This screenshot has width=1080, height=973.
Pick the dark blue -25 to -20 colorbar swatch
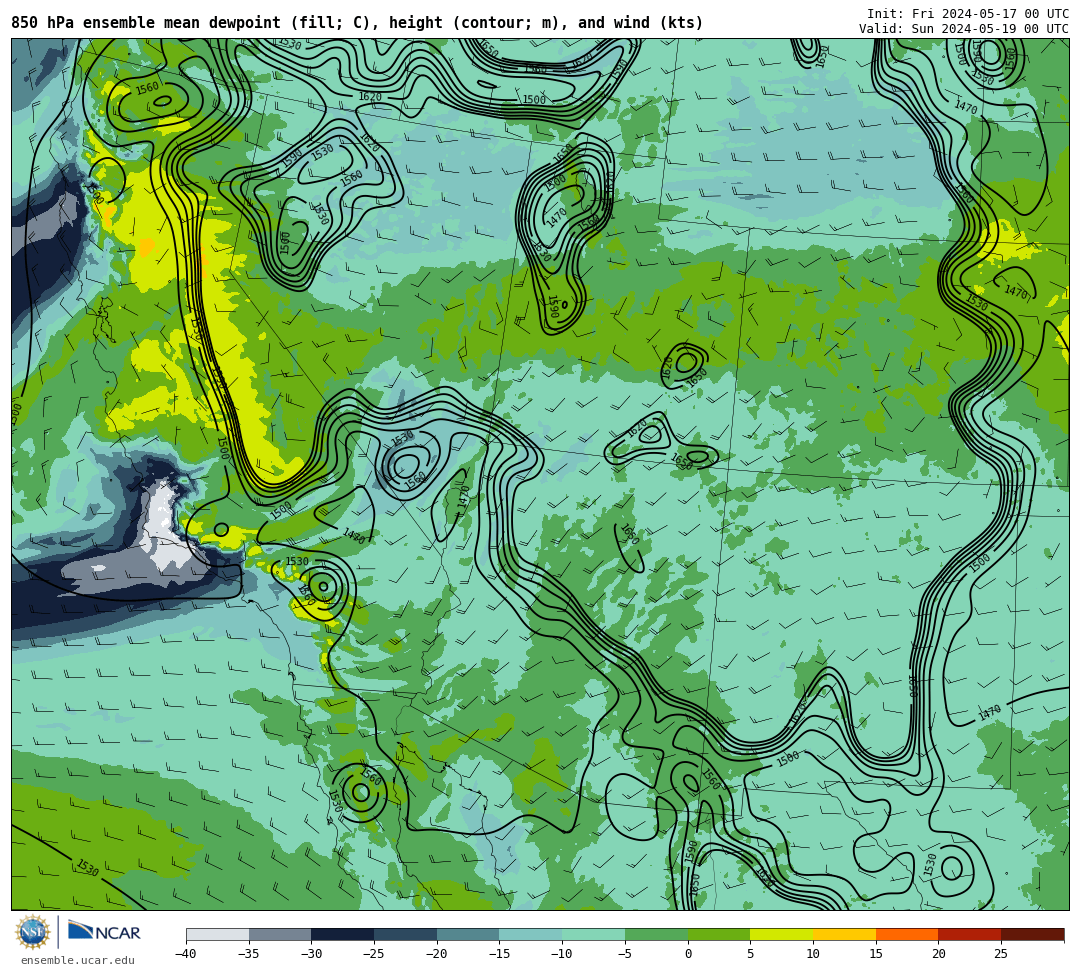pos(406,934)
